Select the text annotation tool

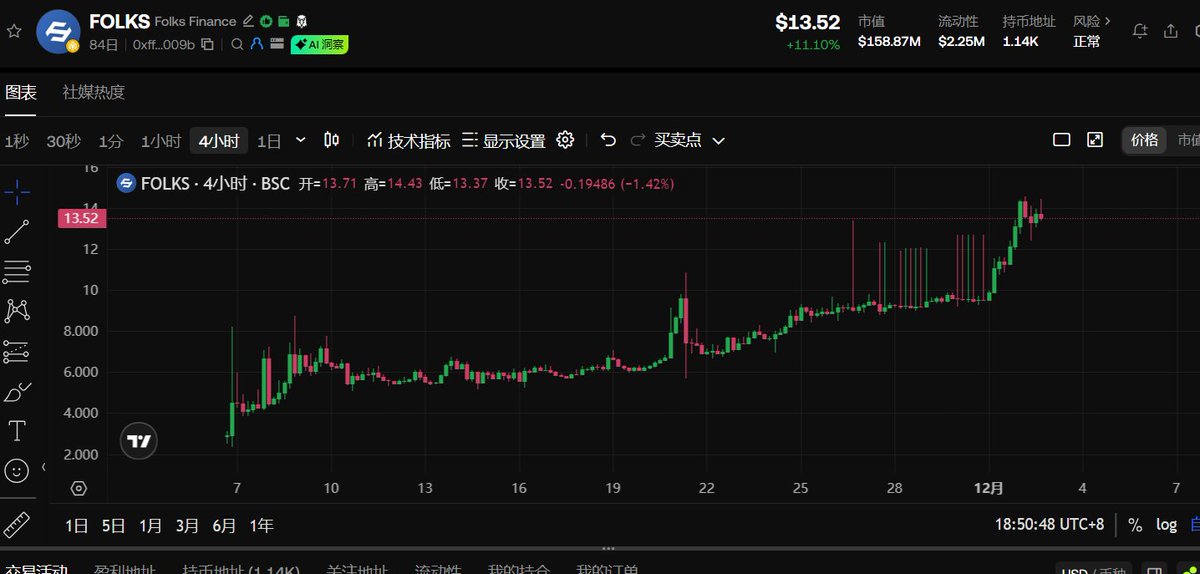[x=17, y=431]
